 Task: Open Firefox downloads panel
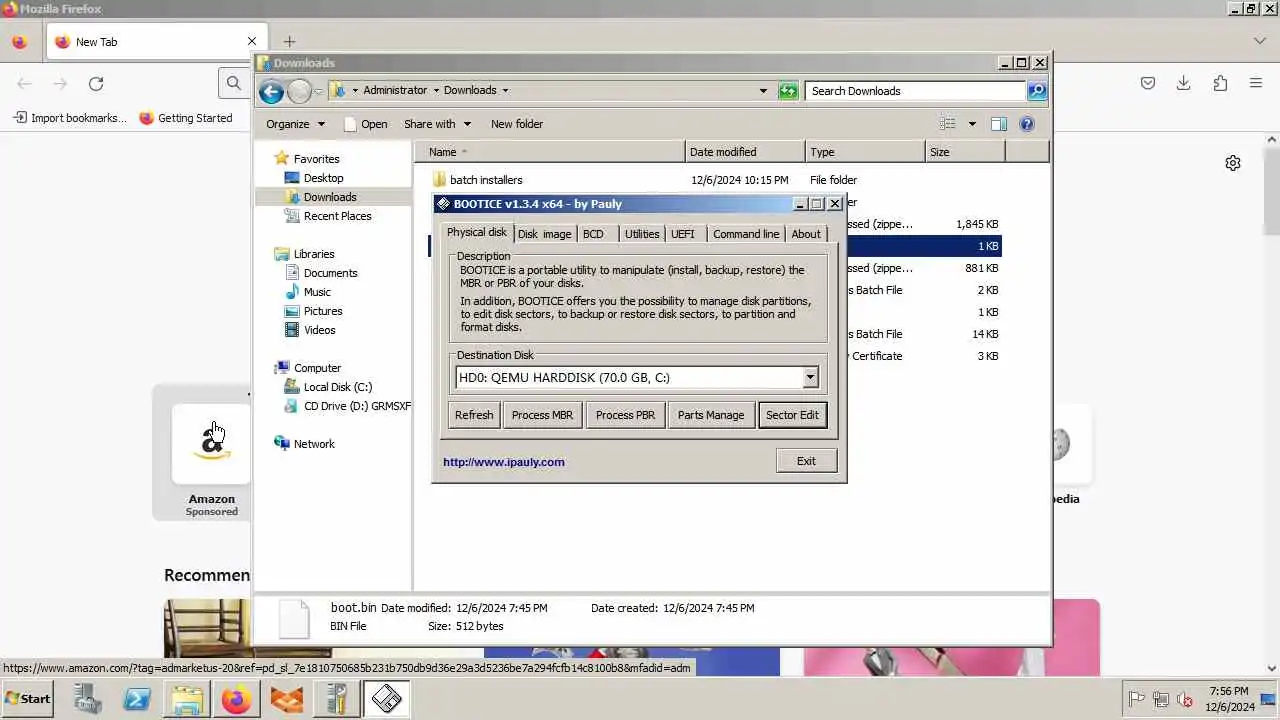pos(1183,84)
